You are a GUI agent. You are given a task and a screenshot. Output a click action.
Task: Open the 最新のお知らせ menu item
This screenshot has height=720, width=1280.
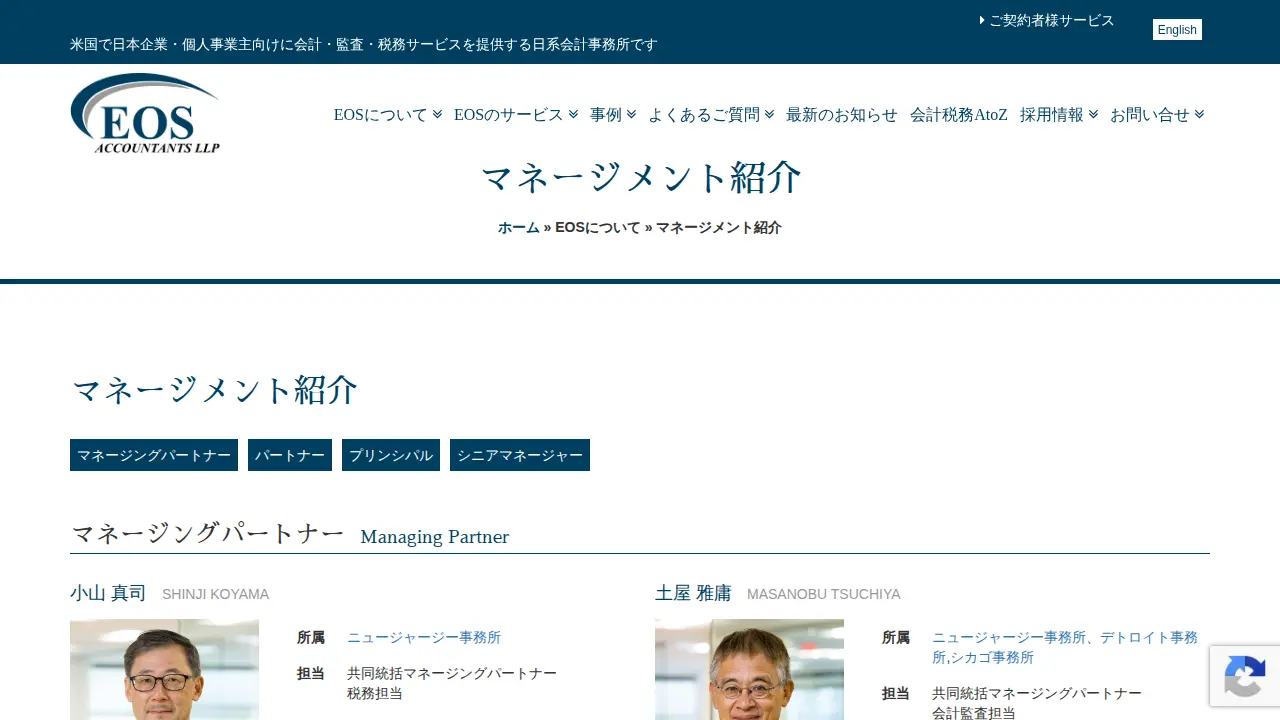[842, 114]
